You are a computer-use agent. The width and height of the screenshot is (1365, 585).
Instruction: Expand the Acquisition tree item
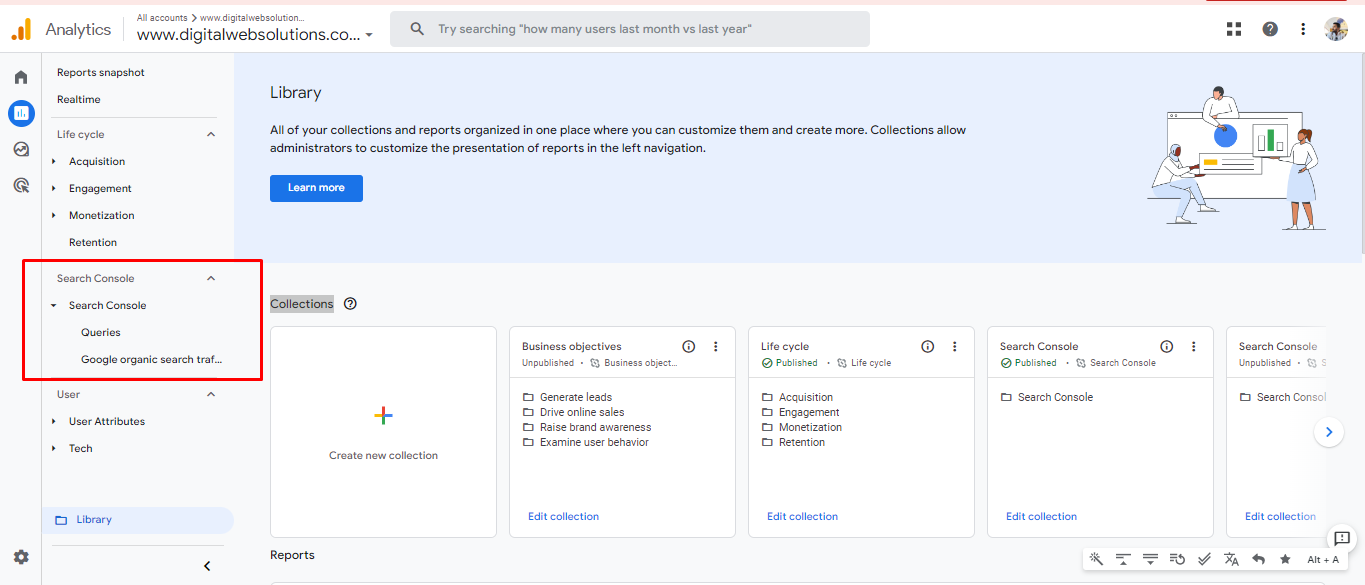click(x=54, y=161)
